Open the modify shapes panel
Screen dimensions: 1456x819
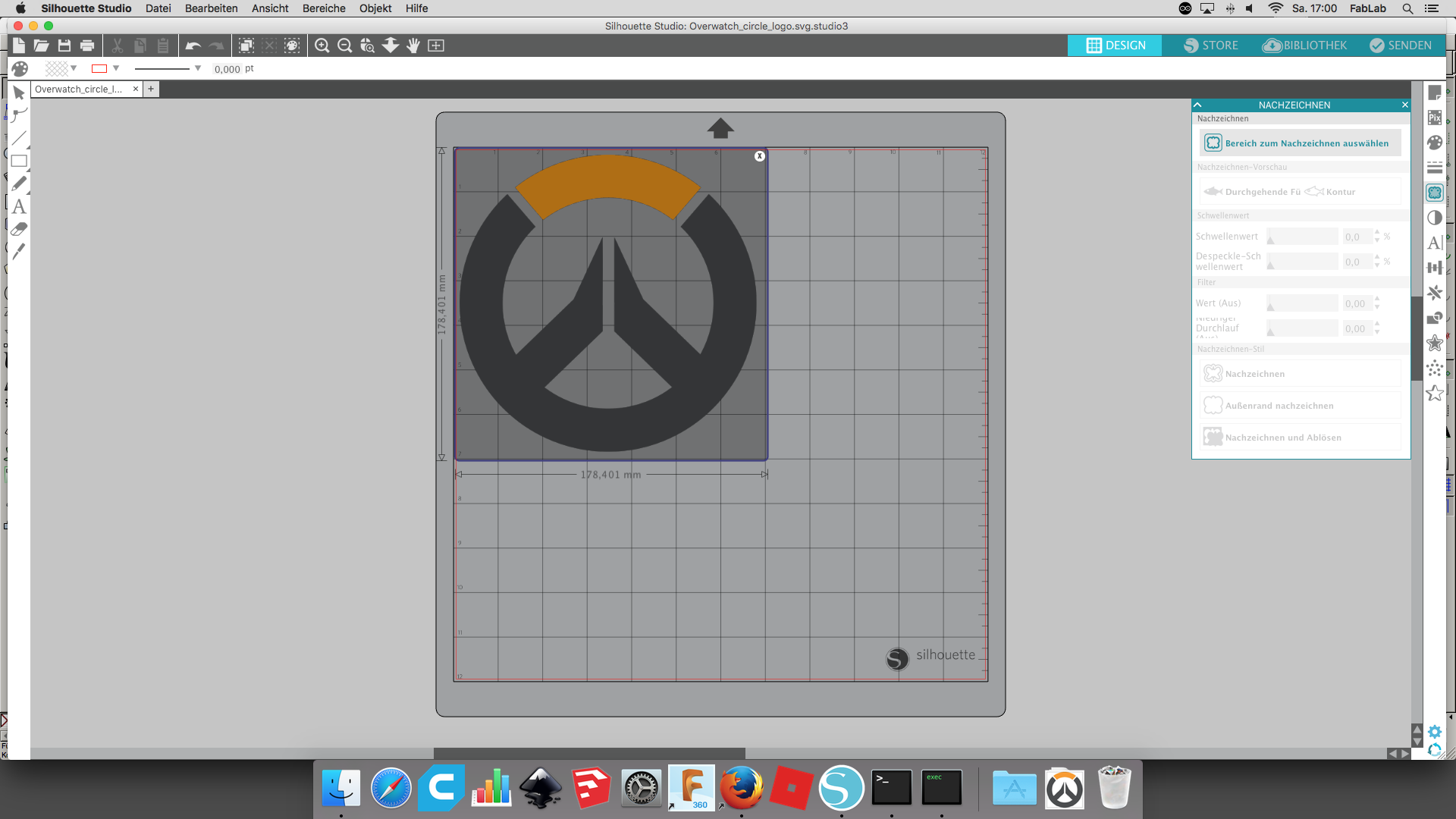pyautogui.click(x=1435, y=318)
